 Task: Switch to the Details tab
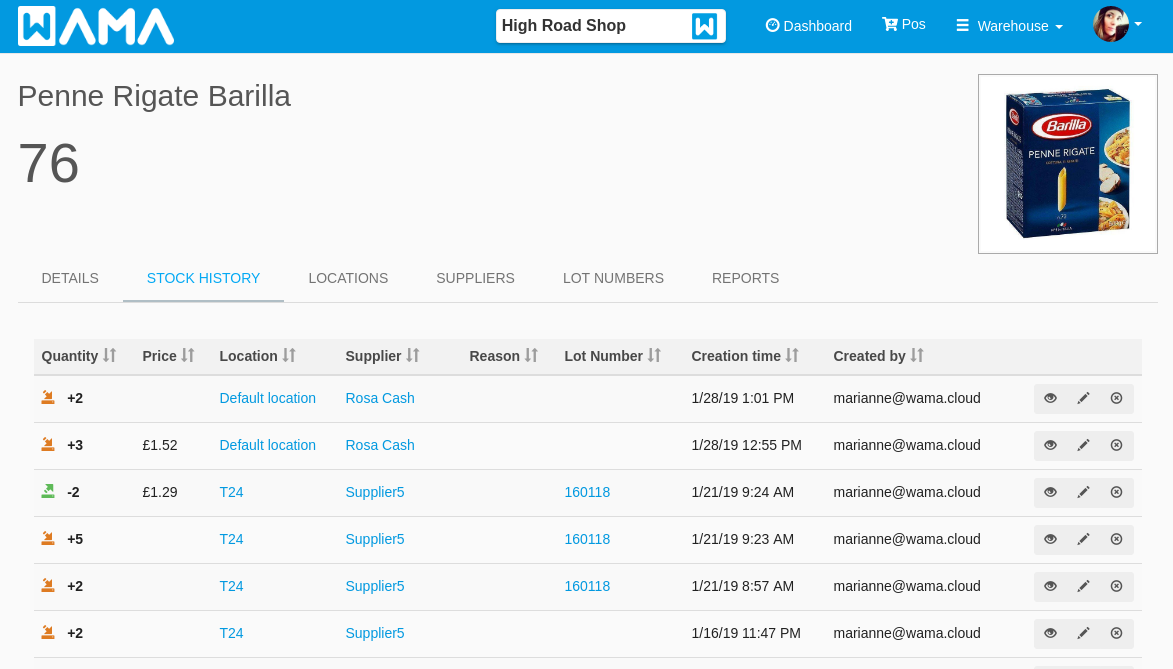click(x=70, y=278)
